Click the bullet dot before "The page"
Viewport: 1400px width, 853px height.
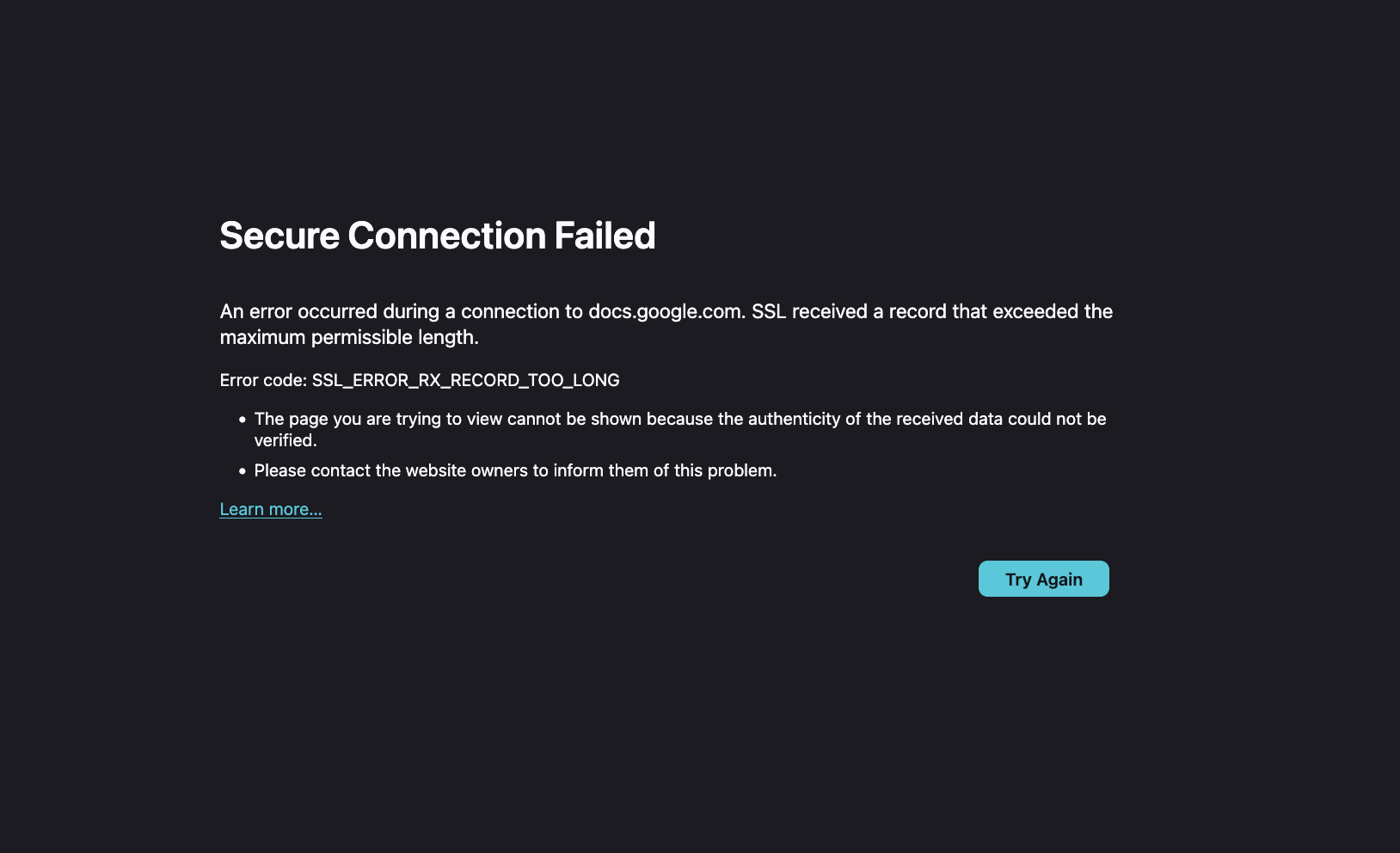243,420
